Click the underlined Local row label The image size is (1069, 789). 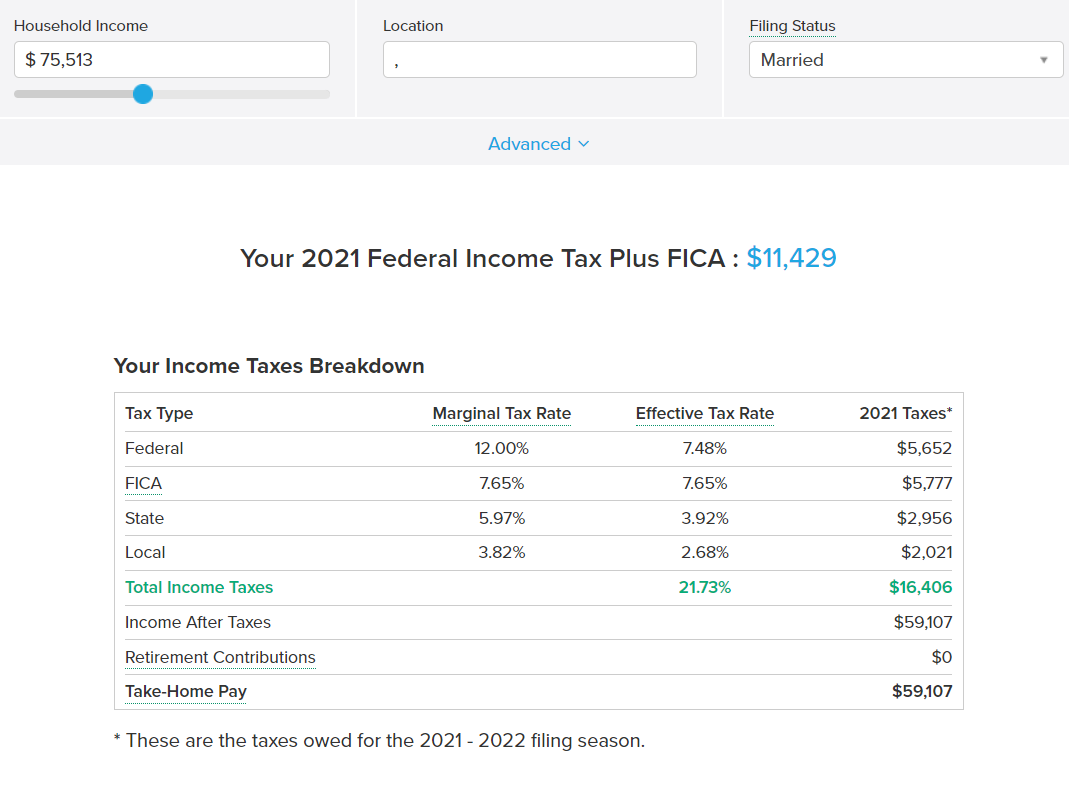[145, 553]
